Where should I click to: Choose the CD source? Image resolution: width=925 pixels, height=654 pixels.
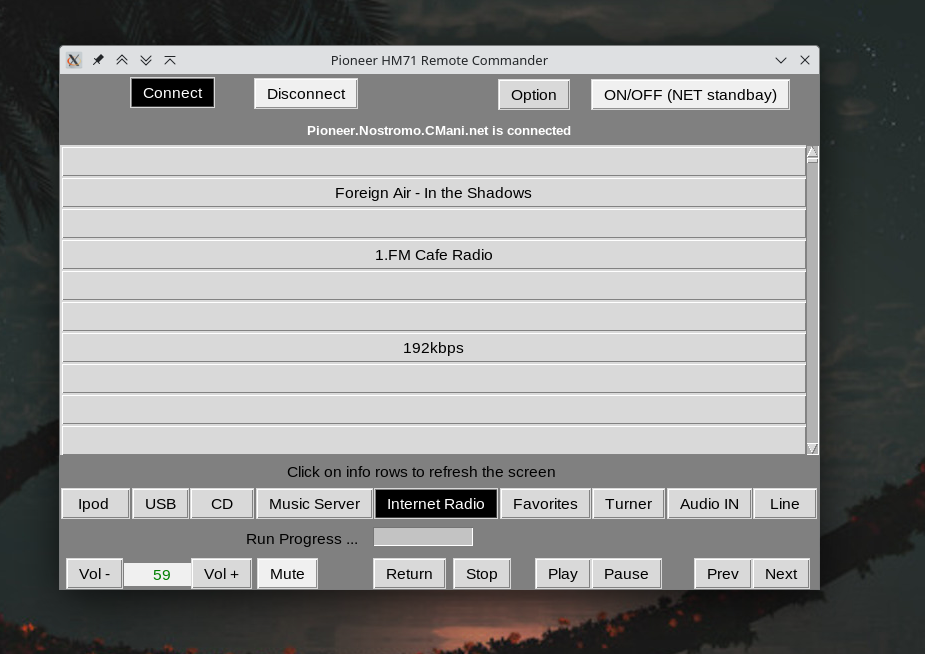(x=222, y=504)
